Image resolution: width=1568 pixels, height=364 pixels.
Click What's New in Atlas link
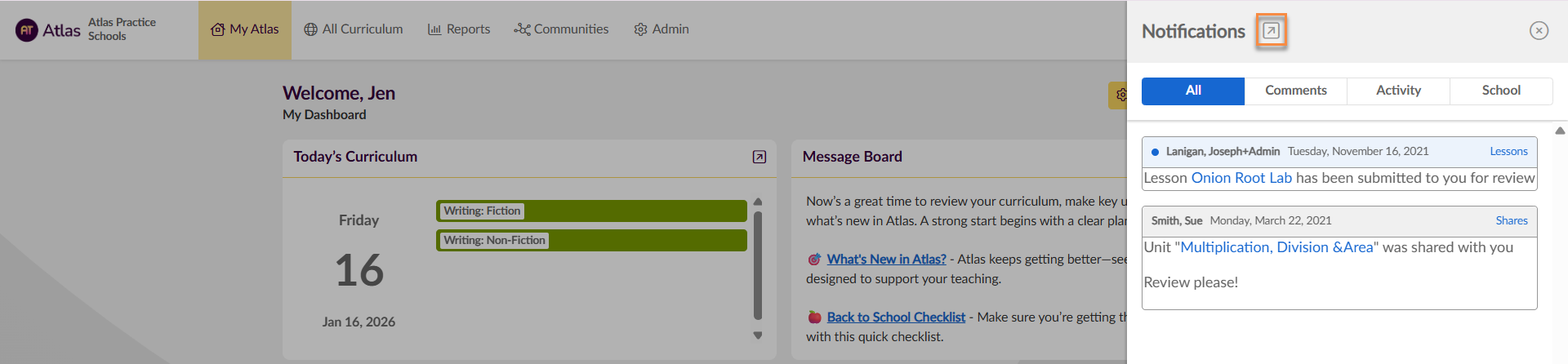pos(886,260)
